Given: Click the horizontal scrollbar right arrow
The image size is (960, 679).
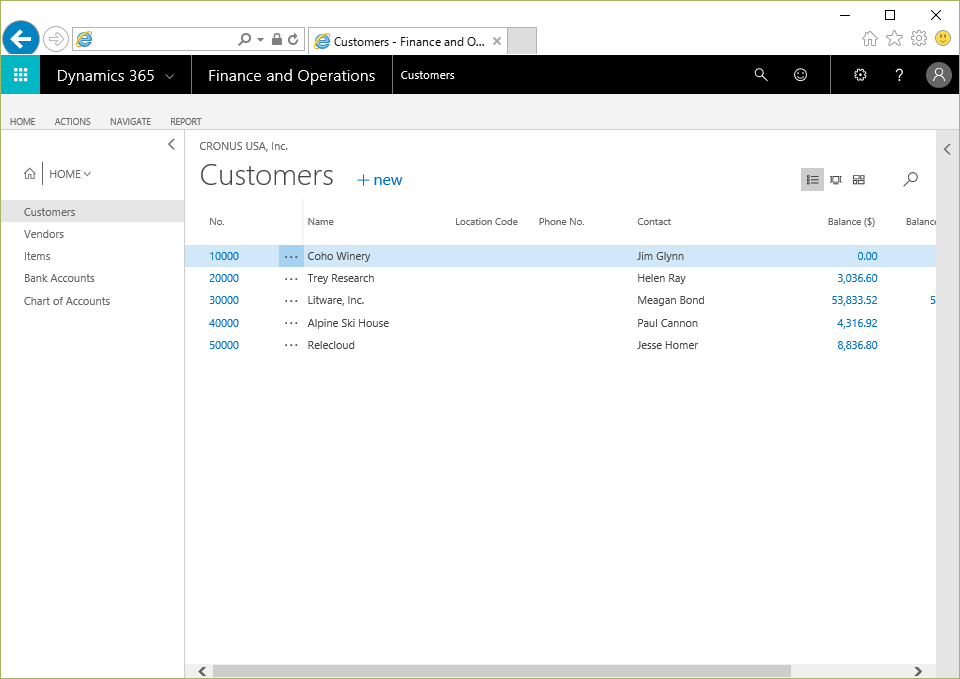Looking at the screenshot, I should [x=918, y=671].
